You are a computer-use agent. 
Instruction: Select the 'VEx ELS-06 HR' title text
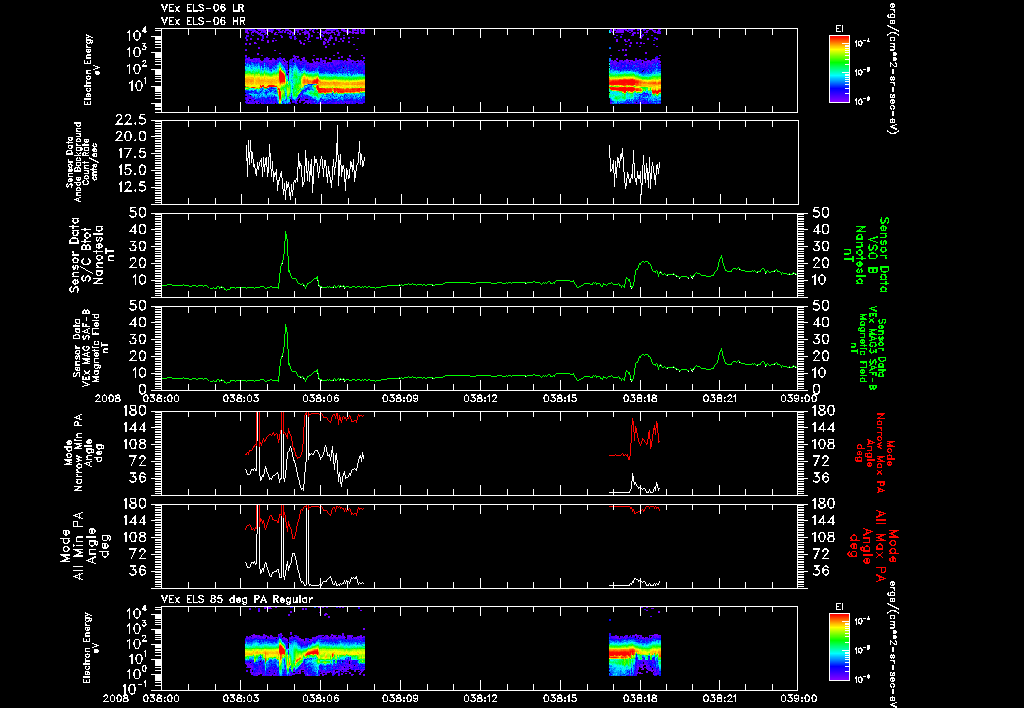tap(203, 21)
